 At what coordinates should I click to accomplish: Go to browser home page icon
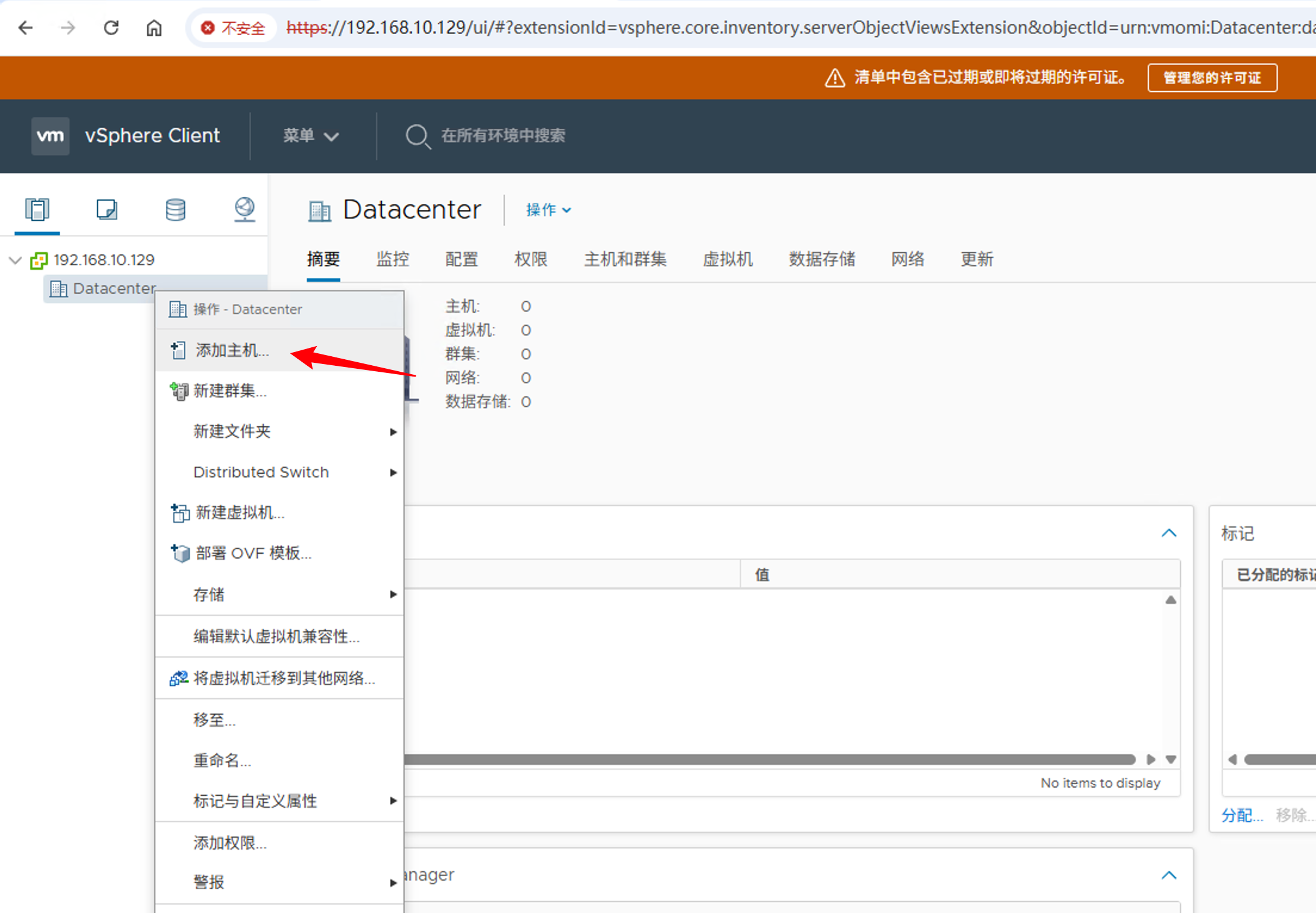click(154, 27)
